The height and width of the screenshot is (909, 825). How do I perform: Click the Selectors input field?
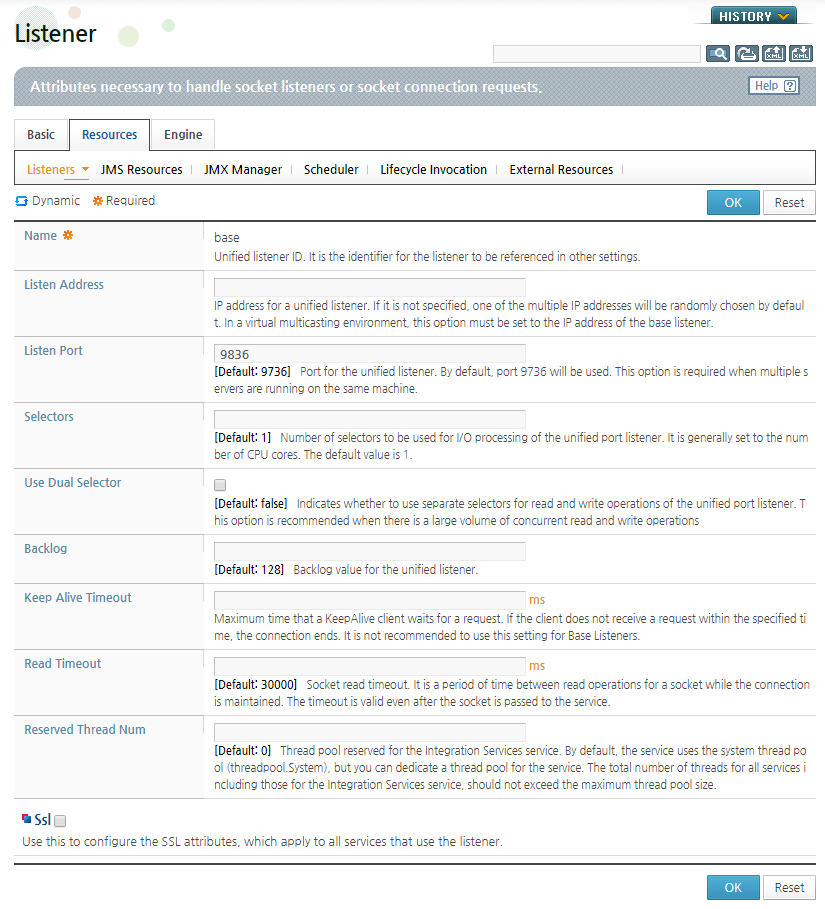[x=370, y=420]
